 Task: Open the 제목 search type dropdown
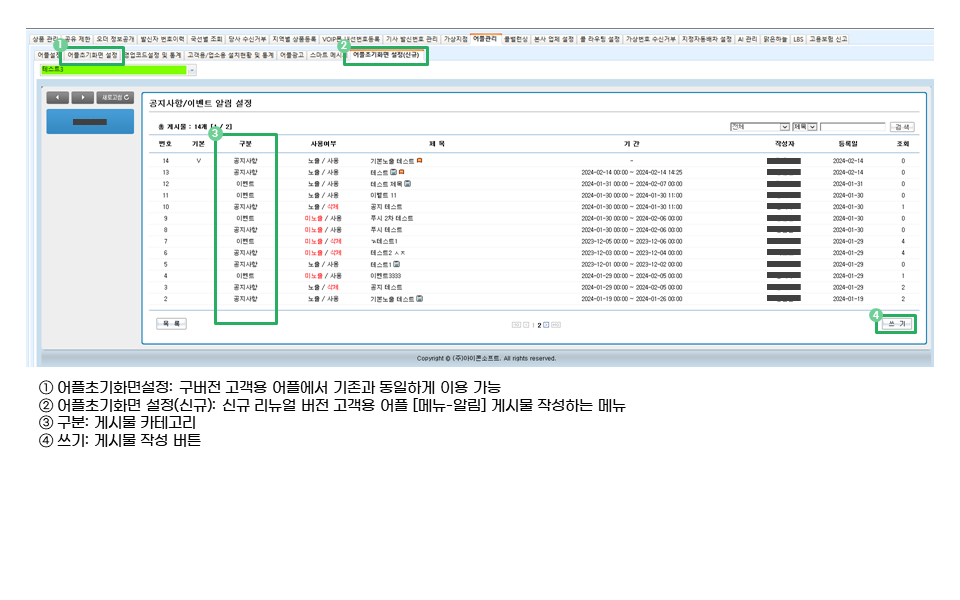click(x=804, y=127)
